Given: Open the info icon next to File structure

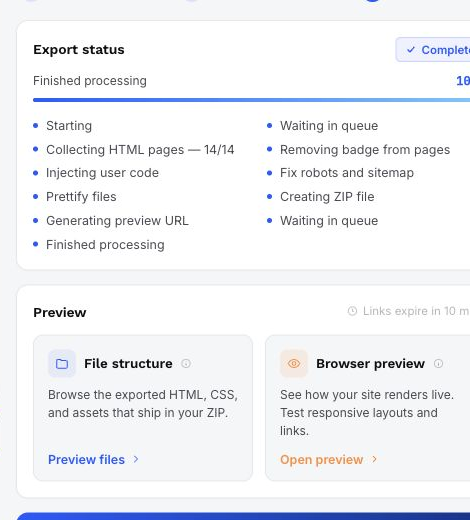Looking at the screenshot, I should click(186, 363).
